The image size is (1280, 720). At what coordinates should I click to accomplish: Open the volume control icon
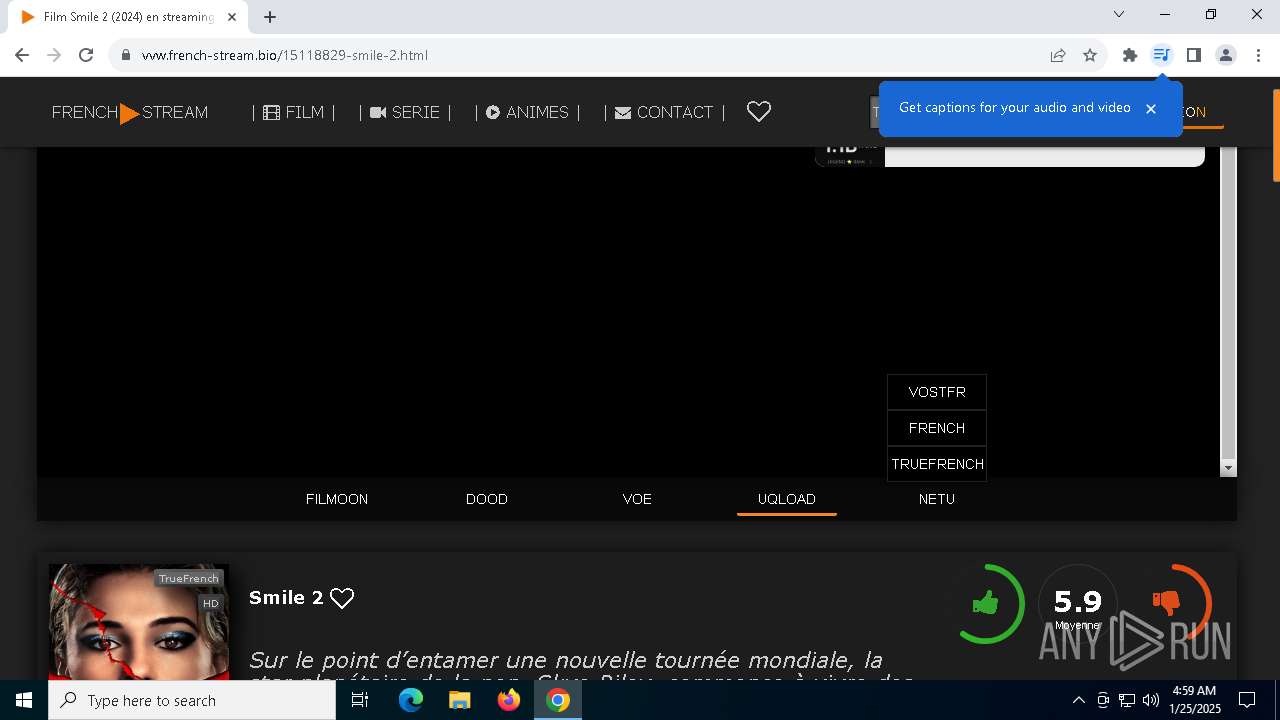click(1151, 700)
